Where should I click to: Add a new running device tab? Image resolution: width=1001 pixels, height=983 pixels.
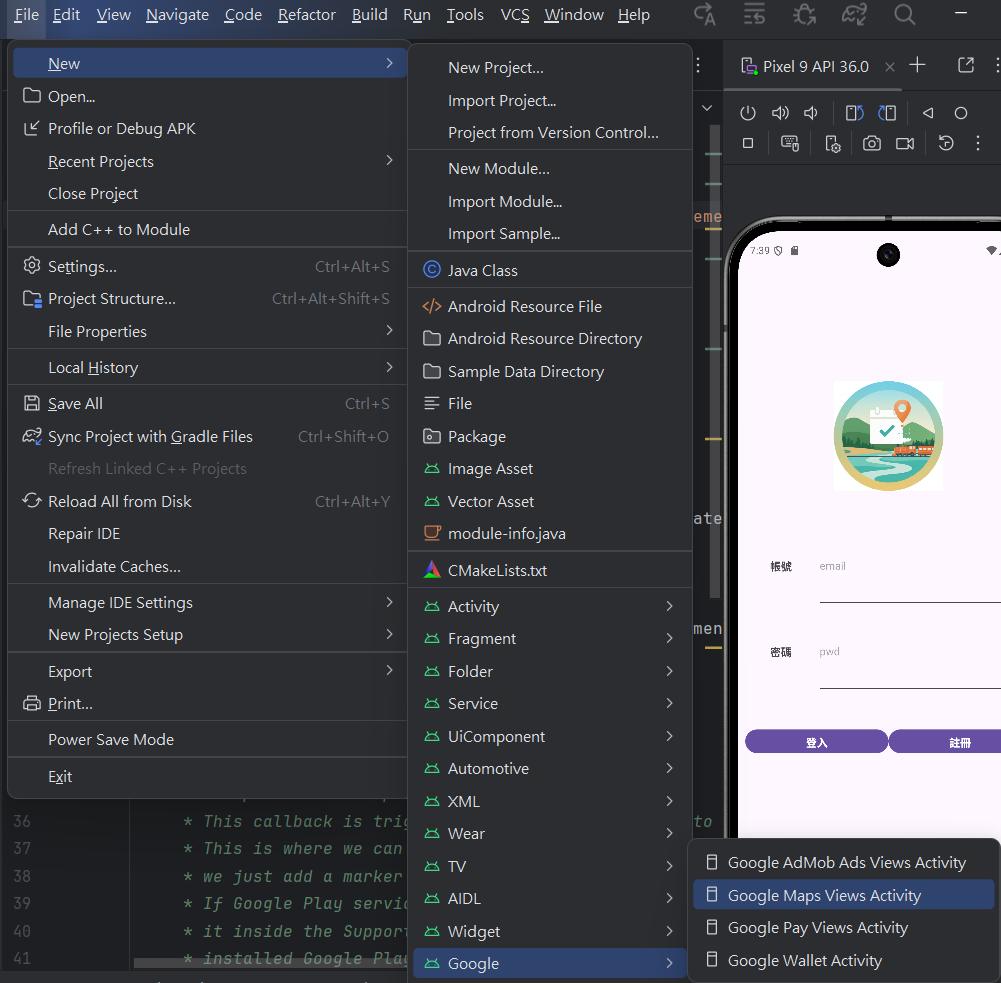(x=917, y=65)
